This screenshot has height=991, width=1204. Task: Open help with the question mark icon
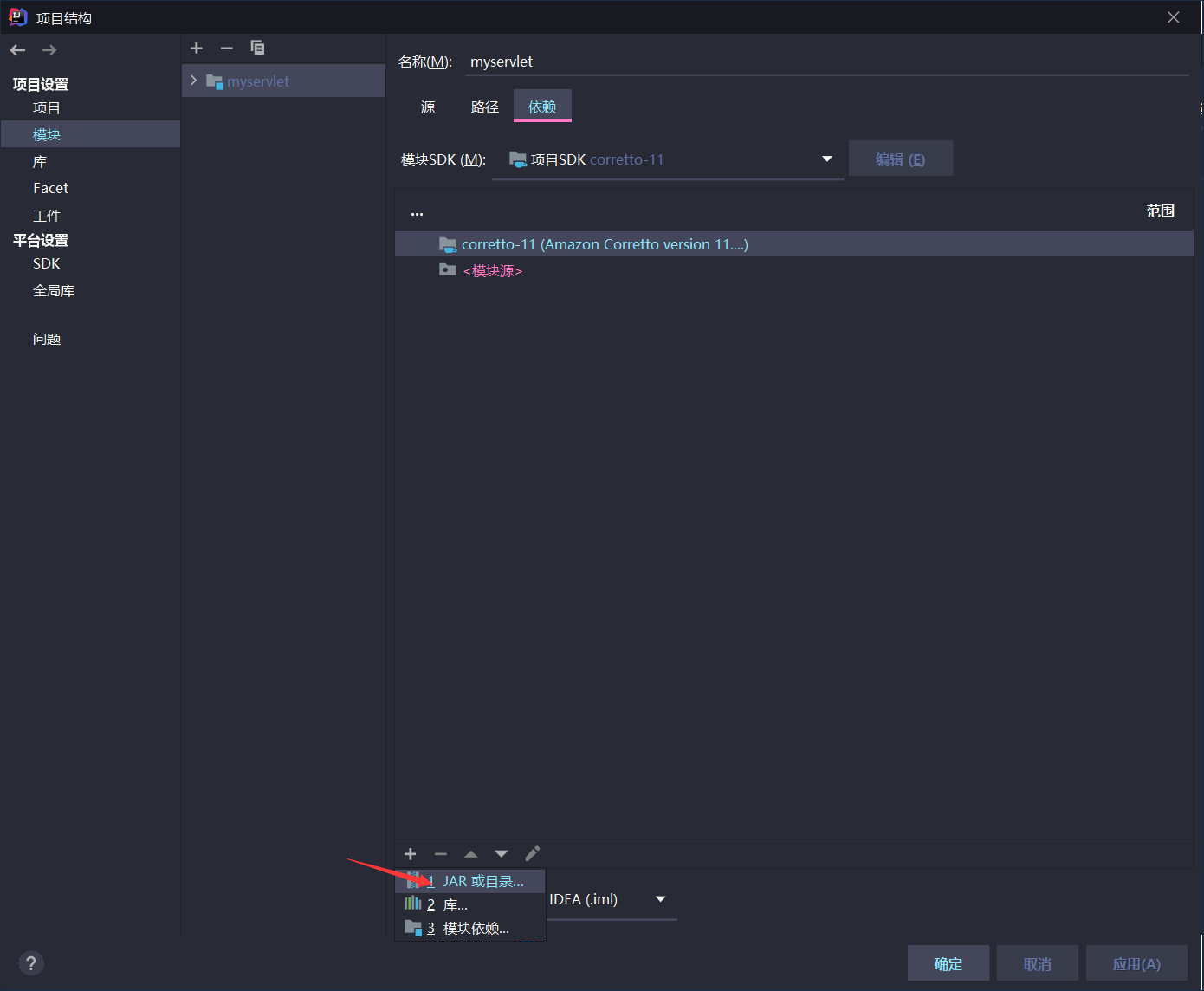click(x=30, y=963)
